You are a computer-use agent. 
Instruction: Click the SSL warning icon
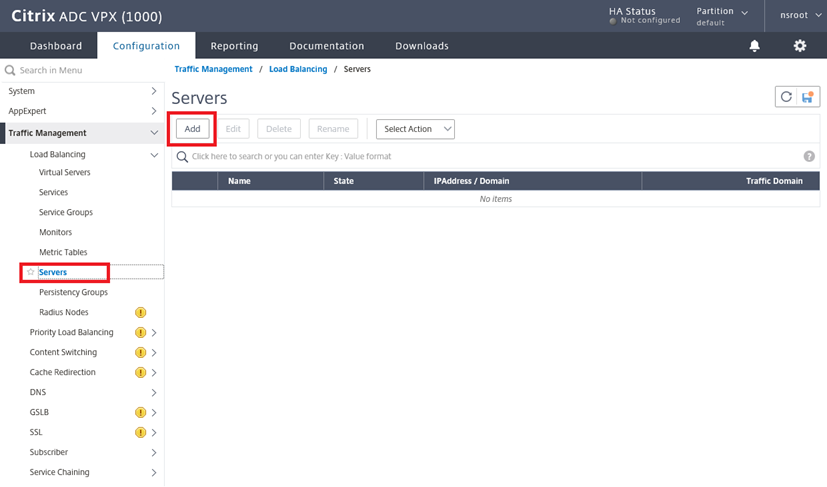pyautogui.click(x=140, y=433)
